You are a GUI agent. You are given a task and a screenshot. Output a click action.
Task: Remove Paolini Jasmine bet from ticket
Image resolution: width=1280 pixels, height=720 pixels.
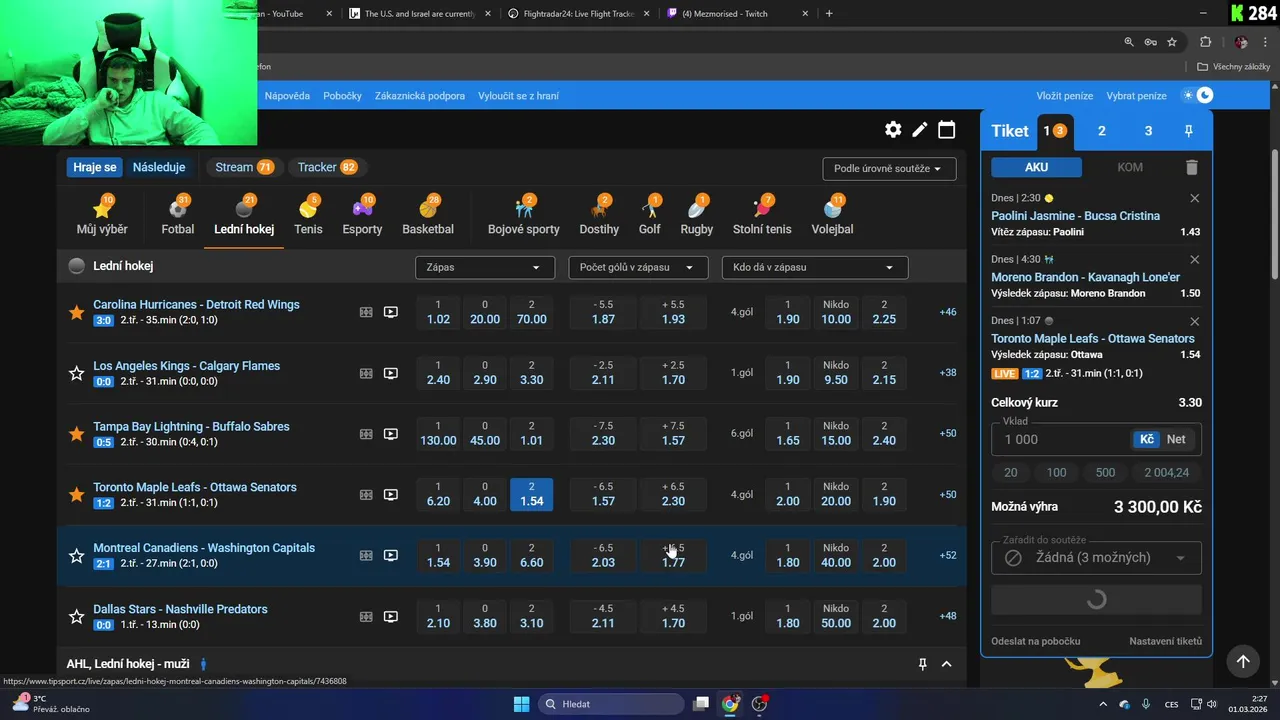click(x=1194, y=198)
